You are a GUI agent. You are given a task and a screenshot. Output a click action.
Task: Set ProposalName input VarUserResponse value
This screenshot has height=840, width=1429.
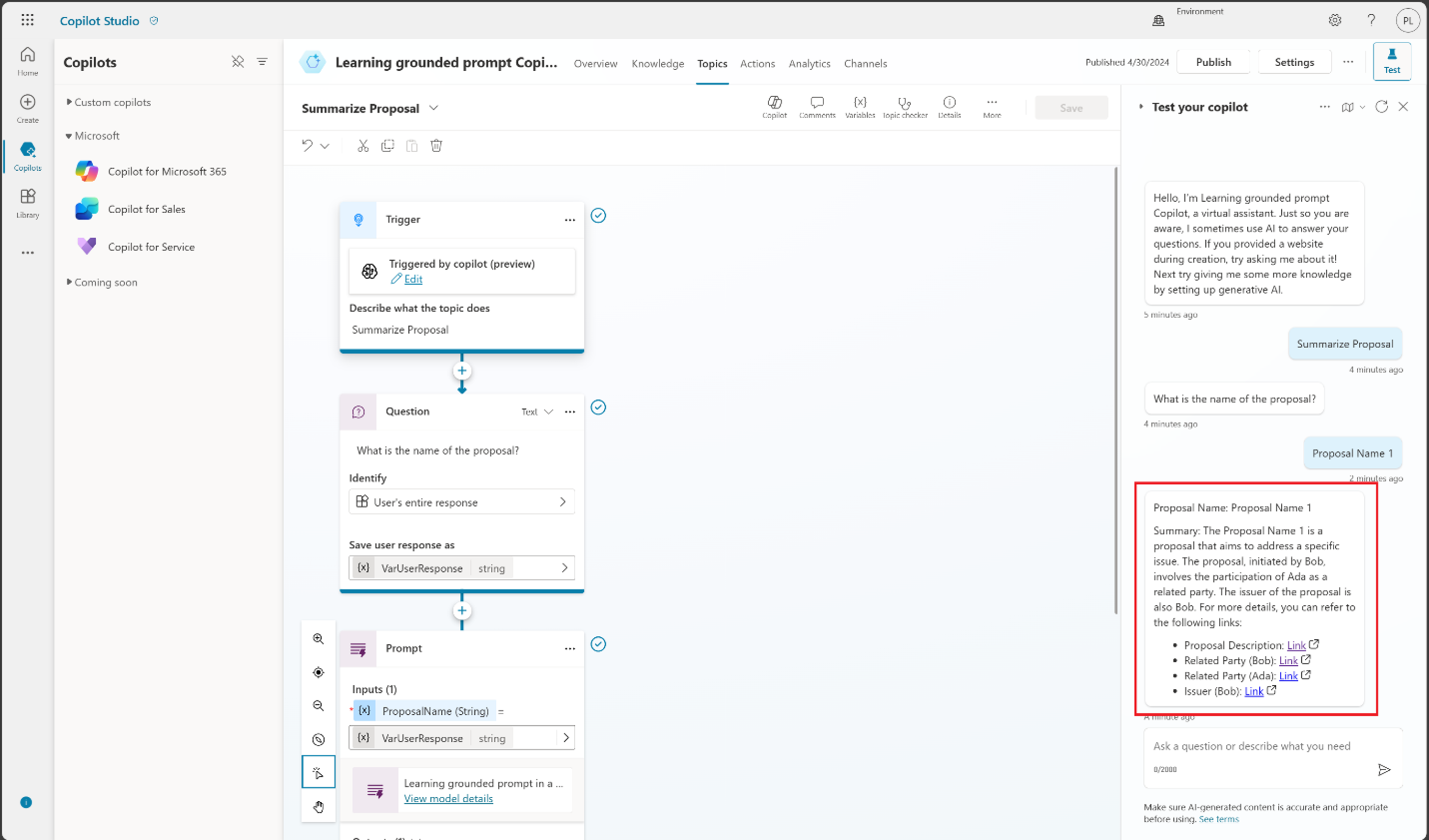(x=462, y=738)
